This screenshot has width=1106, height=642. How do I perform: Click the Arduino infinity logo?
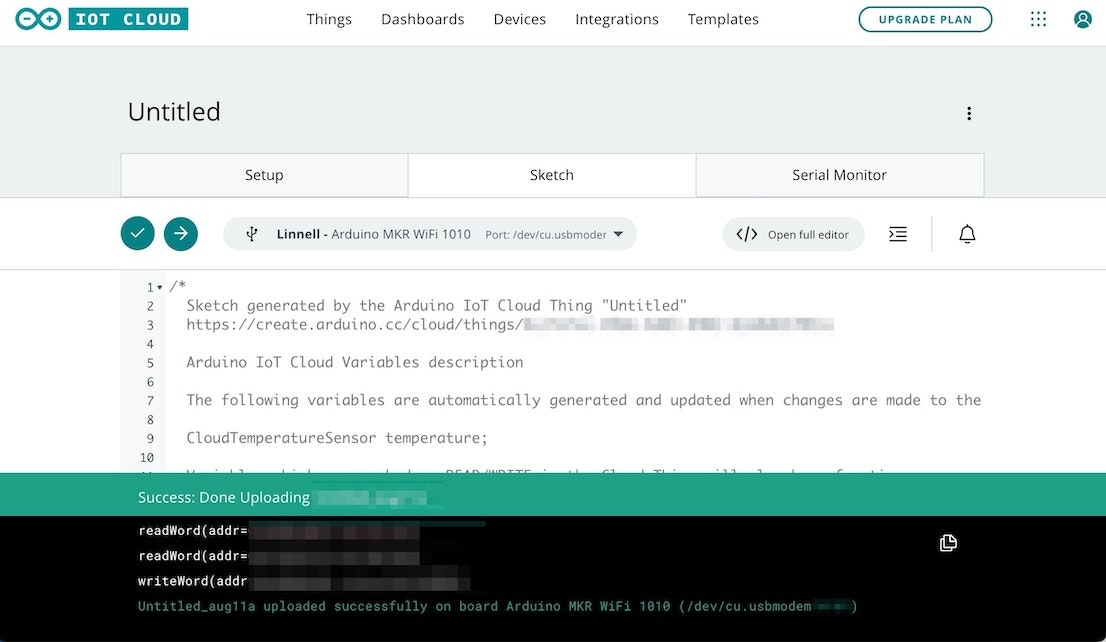(38, 19)
